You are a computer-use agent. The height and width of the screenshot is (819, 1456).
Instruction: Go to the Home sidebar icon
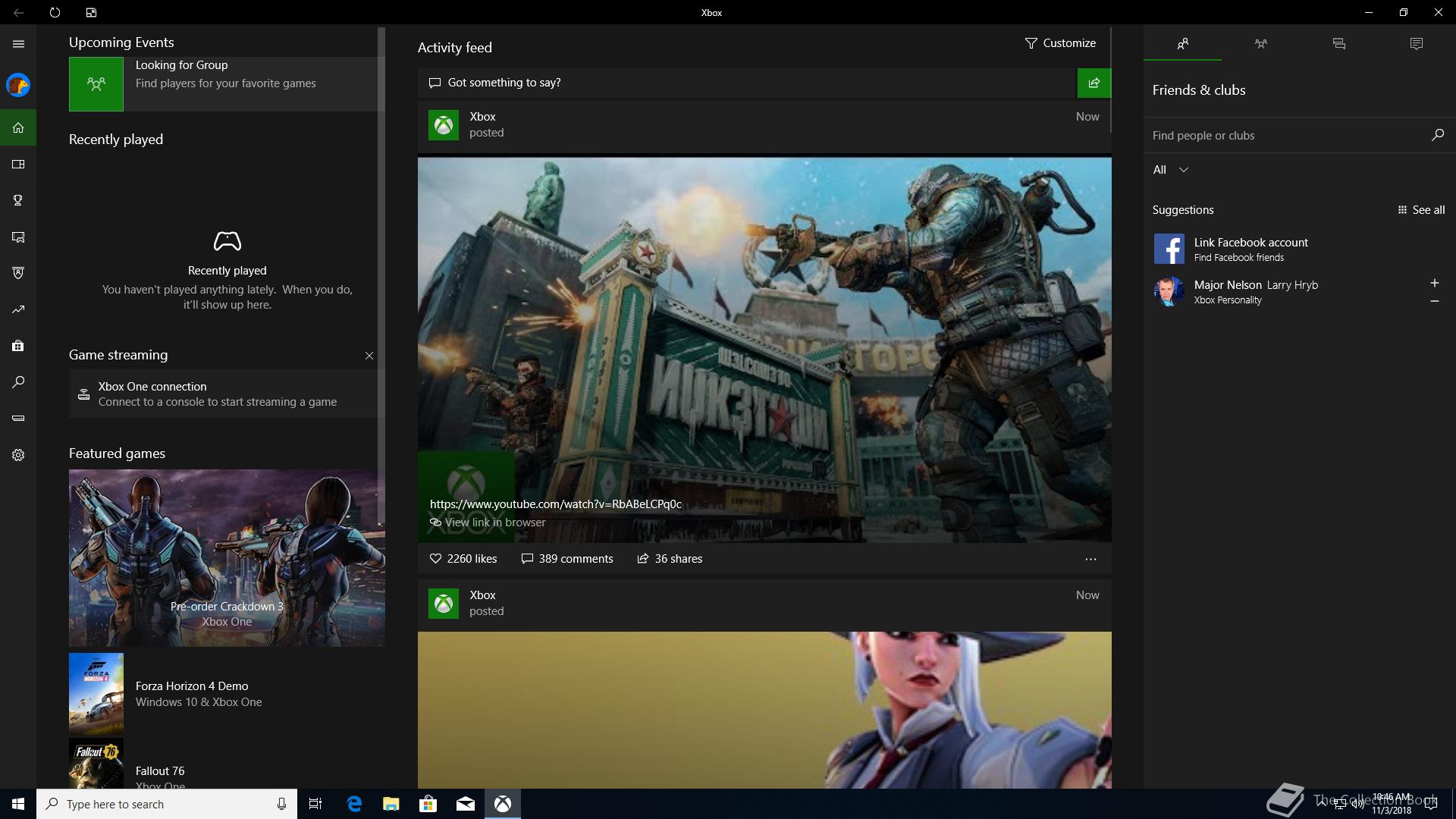[18, 127]
